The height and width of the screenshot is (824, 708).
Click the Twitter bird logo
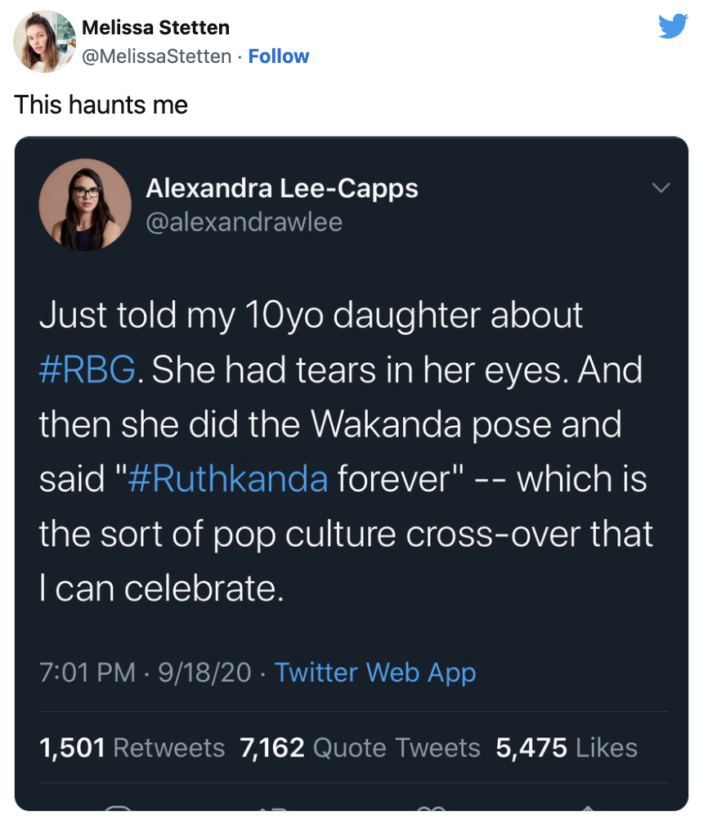[x=674, y=26]
